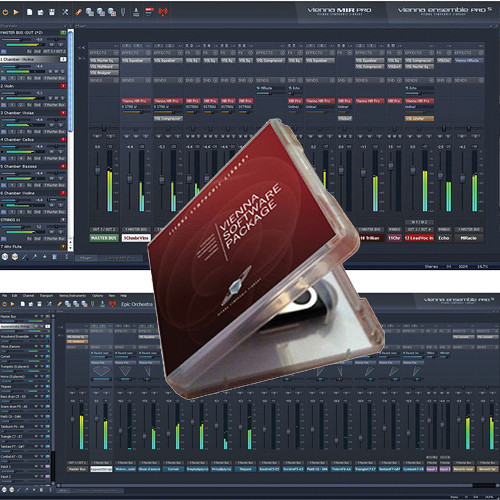Open dropdown arrow on Woodwind Ensemble row
Viewport: 500px width, 500px height.
[x=36, y=336]
